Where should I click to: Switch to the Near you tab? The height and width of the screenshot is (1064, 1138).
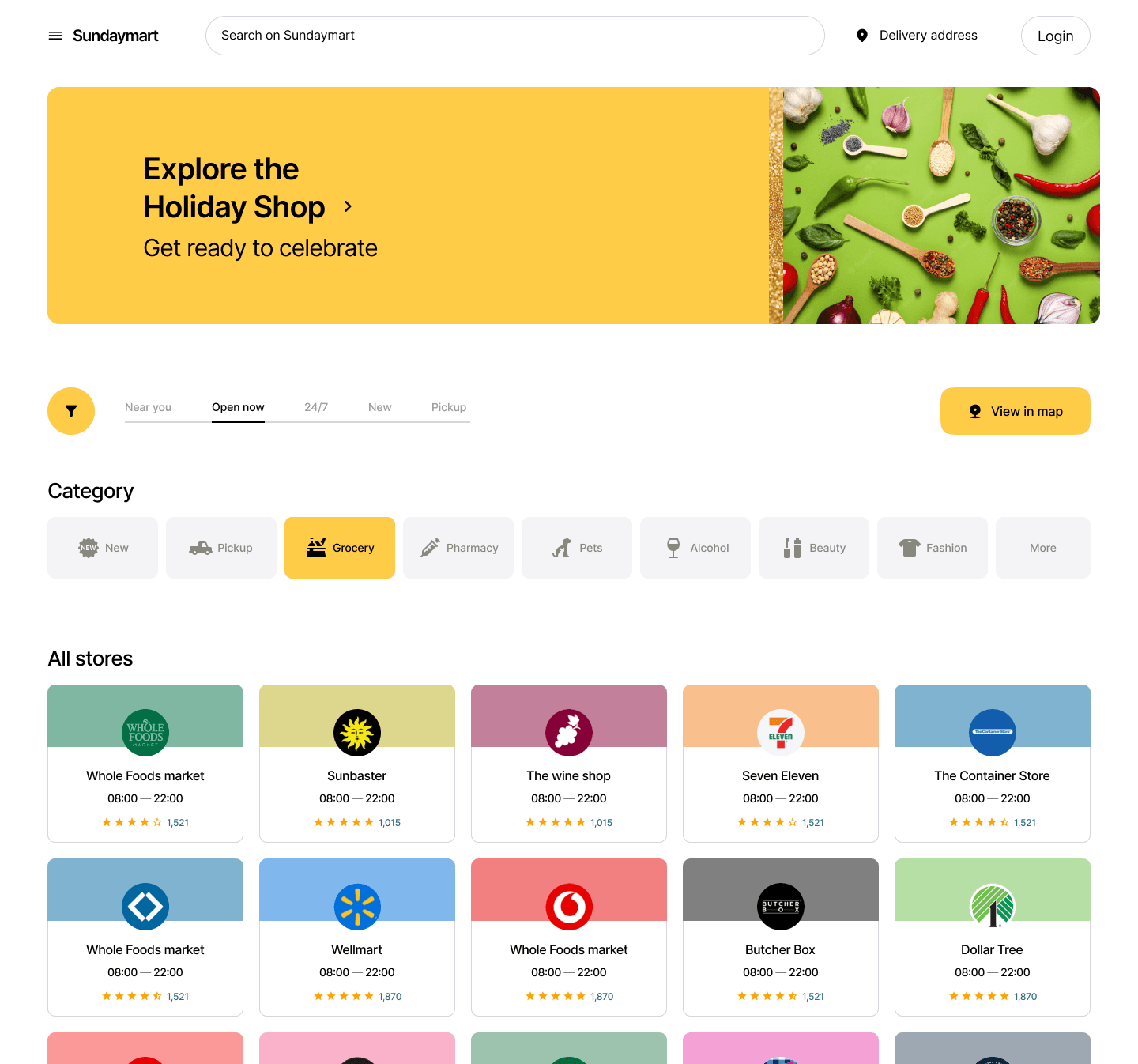point(149,407)
